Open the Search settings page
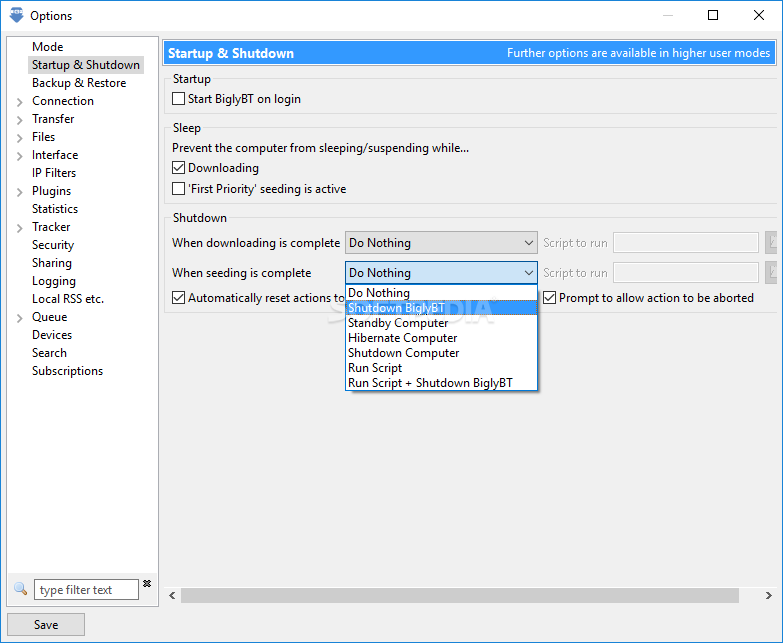This screenshot has width=783, height=643. (x=49, y=352)
